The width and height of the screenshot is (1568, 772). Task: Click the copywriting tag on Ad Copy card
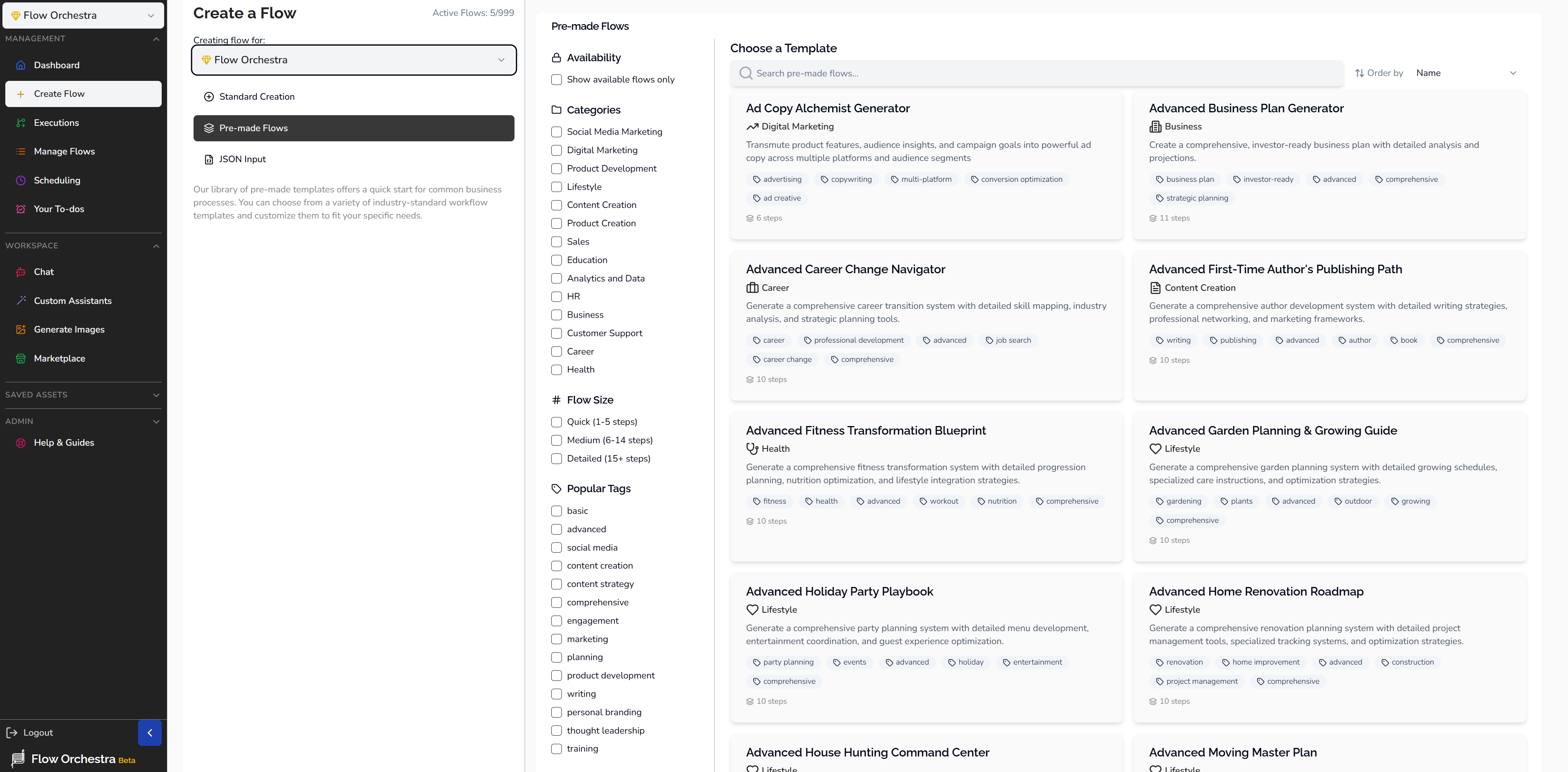click(x=846, y=180)
